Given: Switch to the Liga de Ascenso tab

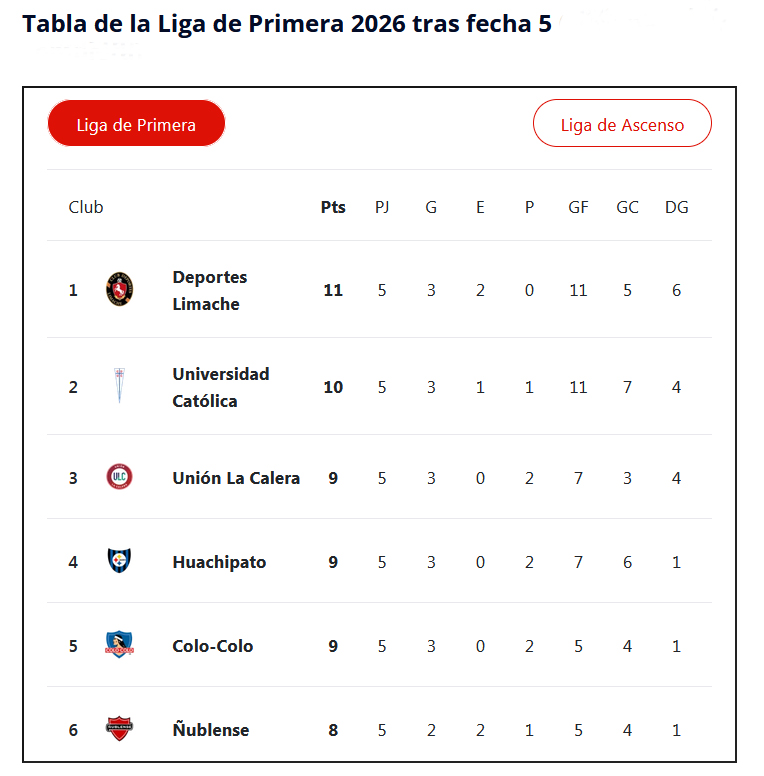Looking at the screenshot, I should tap(622, 124).
